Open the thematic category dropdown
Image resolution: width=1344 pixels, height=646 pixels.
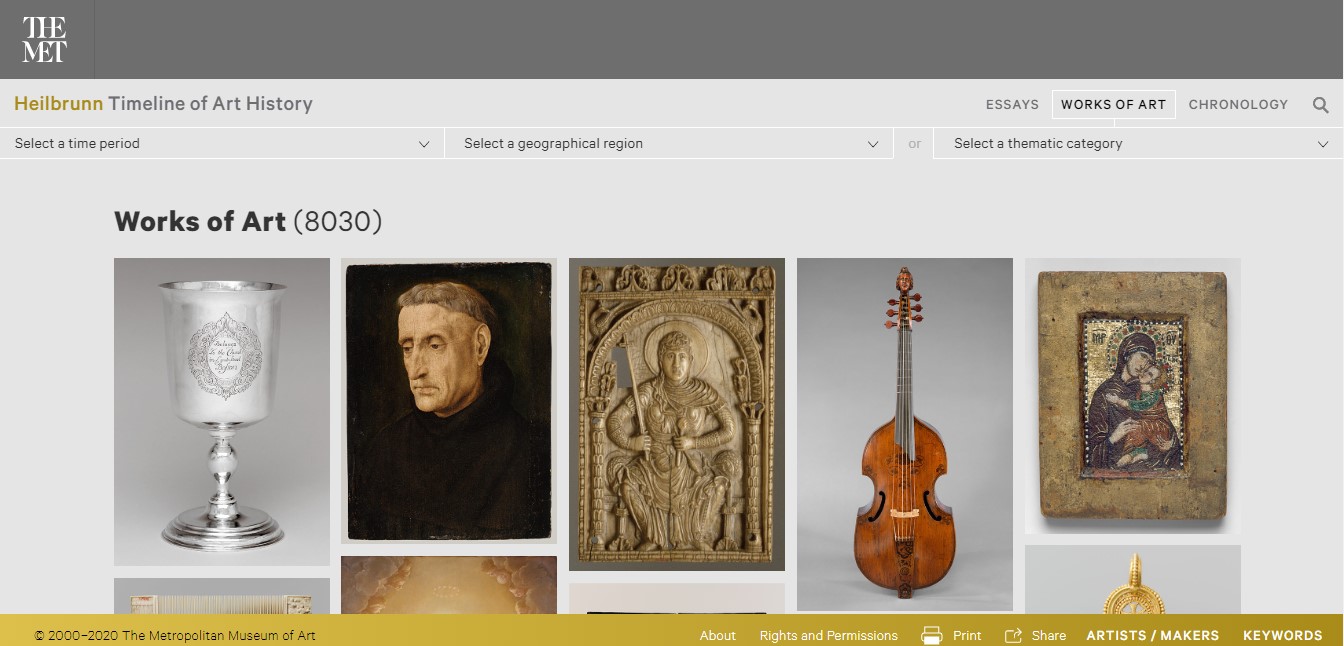pyautogui.click(x=1139, y=143)
